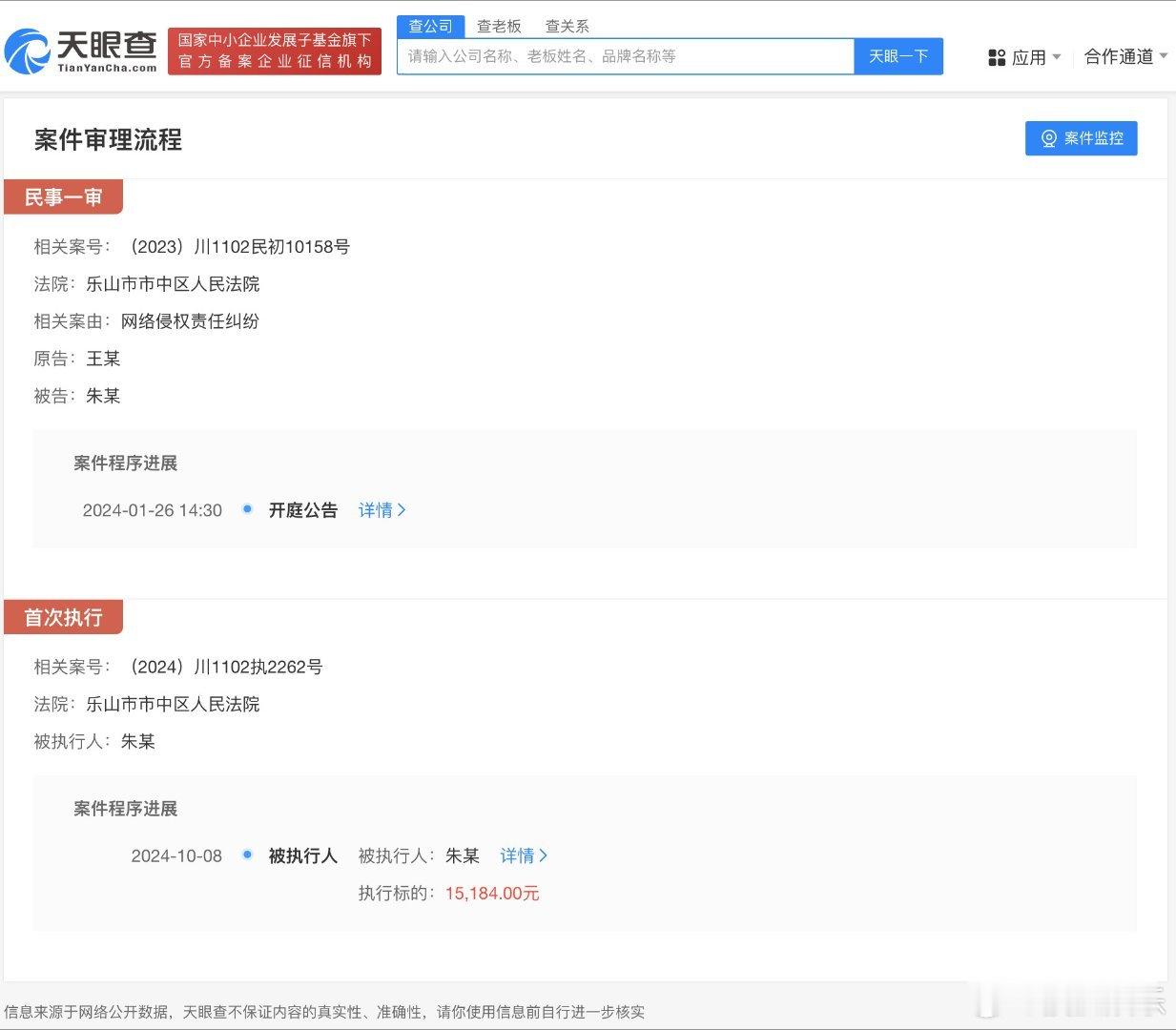Screen dimensions: 1176x1030
Task: Switch to the 查老板 tab
Action: [x=499, y=26]
